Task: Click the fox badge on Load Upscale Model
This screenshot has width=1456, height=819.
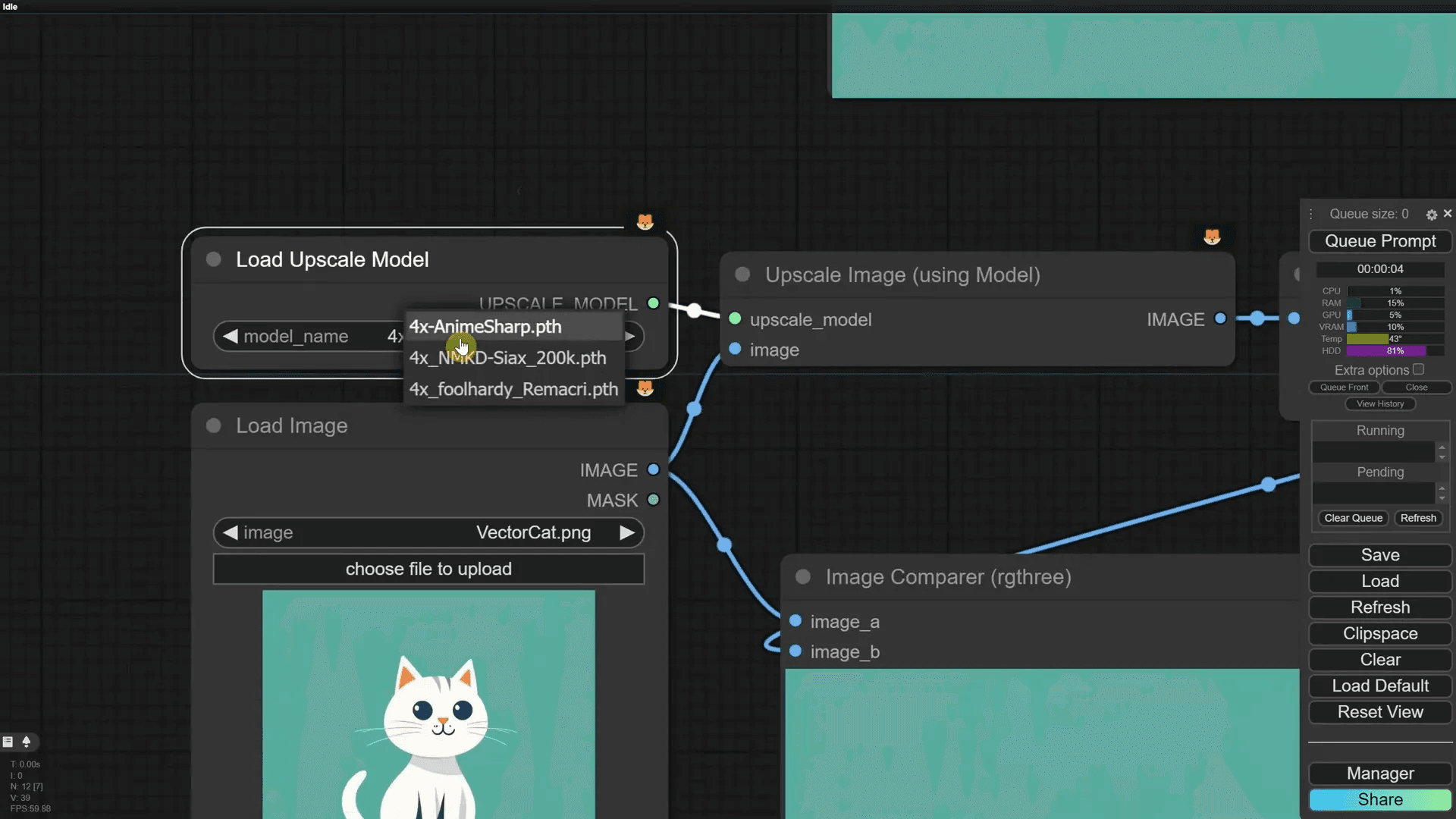Action: [645, 221]
